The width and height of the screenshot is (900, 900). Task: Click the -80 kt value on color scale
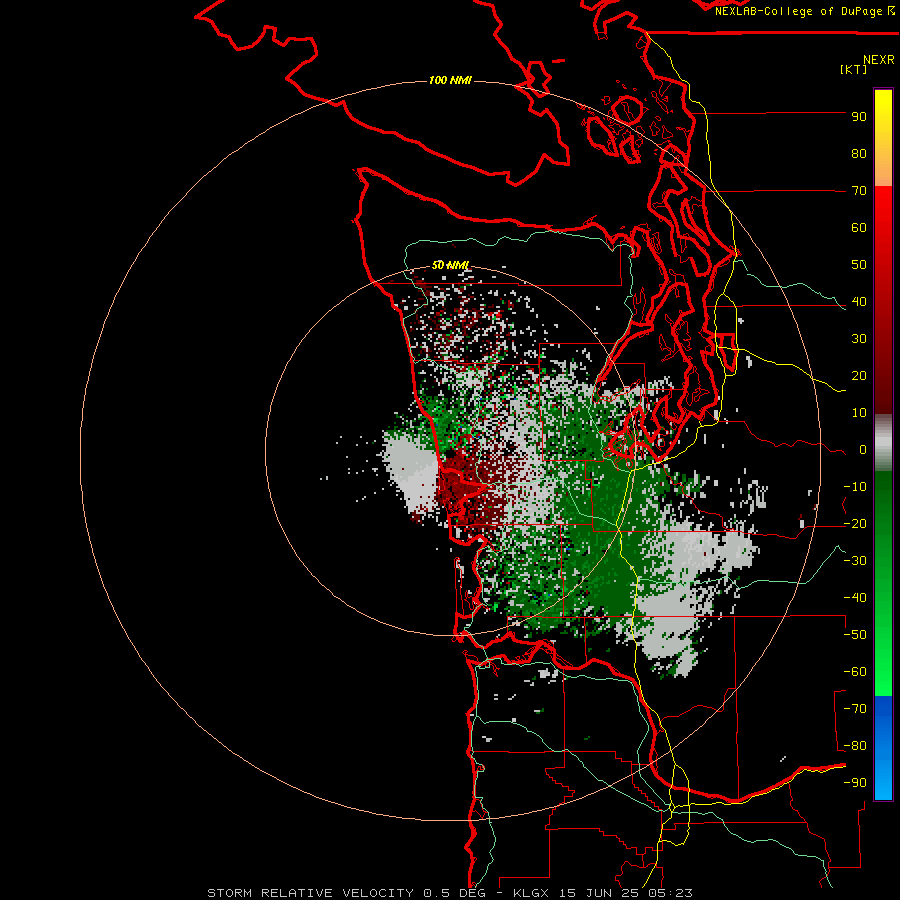[x=855, y=746]
